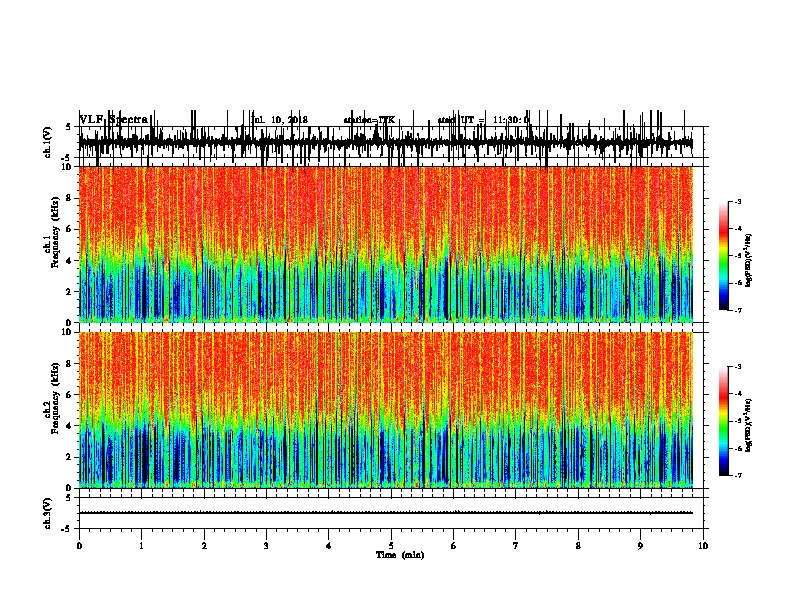Click time axis tick label '9'
Viewport: 792px width, 612px height.
coord(640,546)
